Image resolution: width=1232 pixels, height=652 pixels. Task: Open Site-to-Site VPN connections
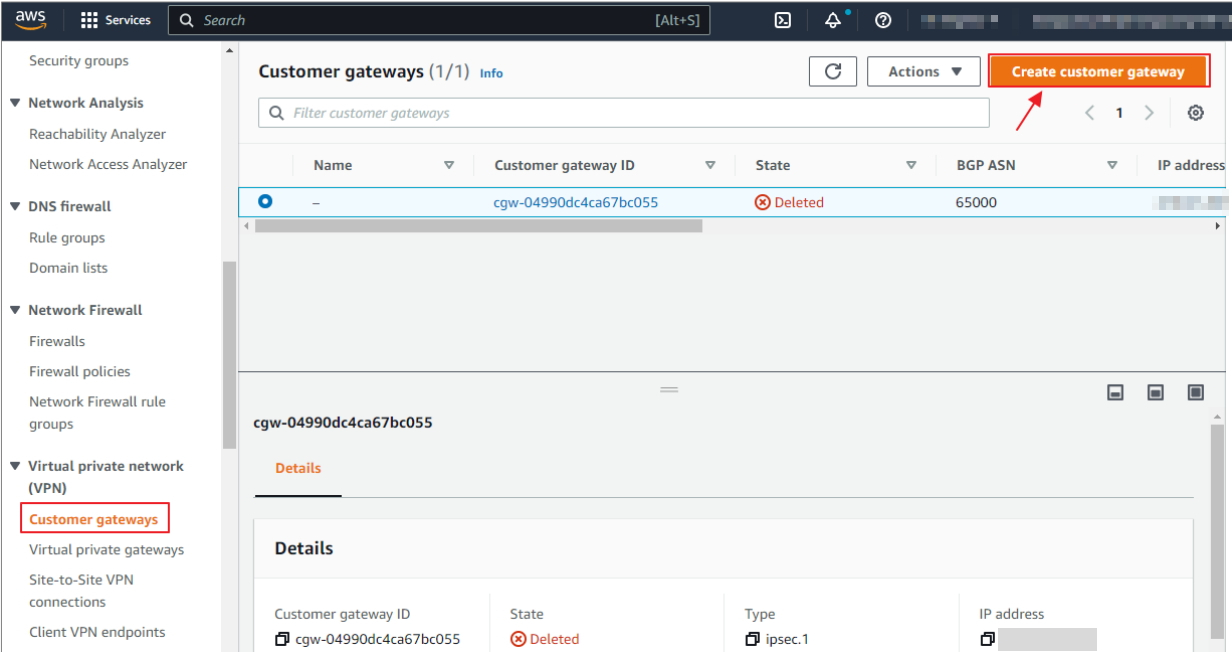tap(81, 591)
